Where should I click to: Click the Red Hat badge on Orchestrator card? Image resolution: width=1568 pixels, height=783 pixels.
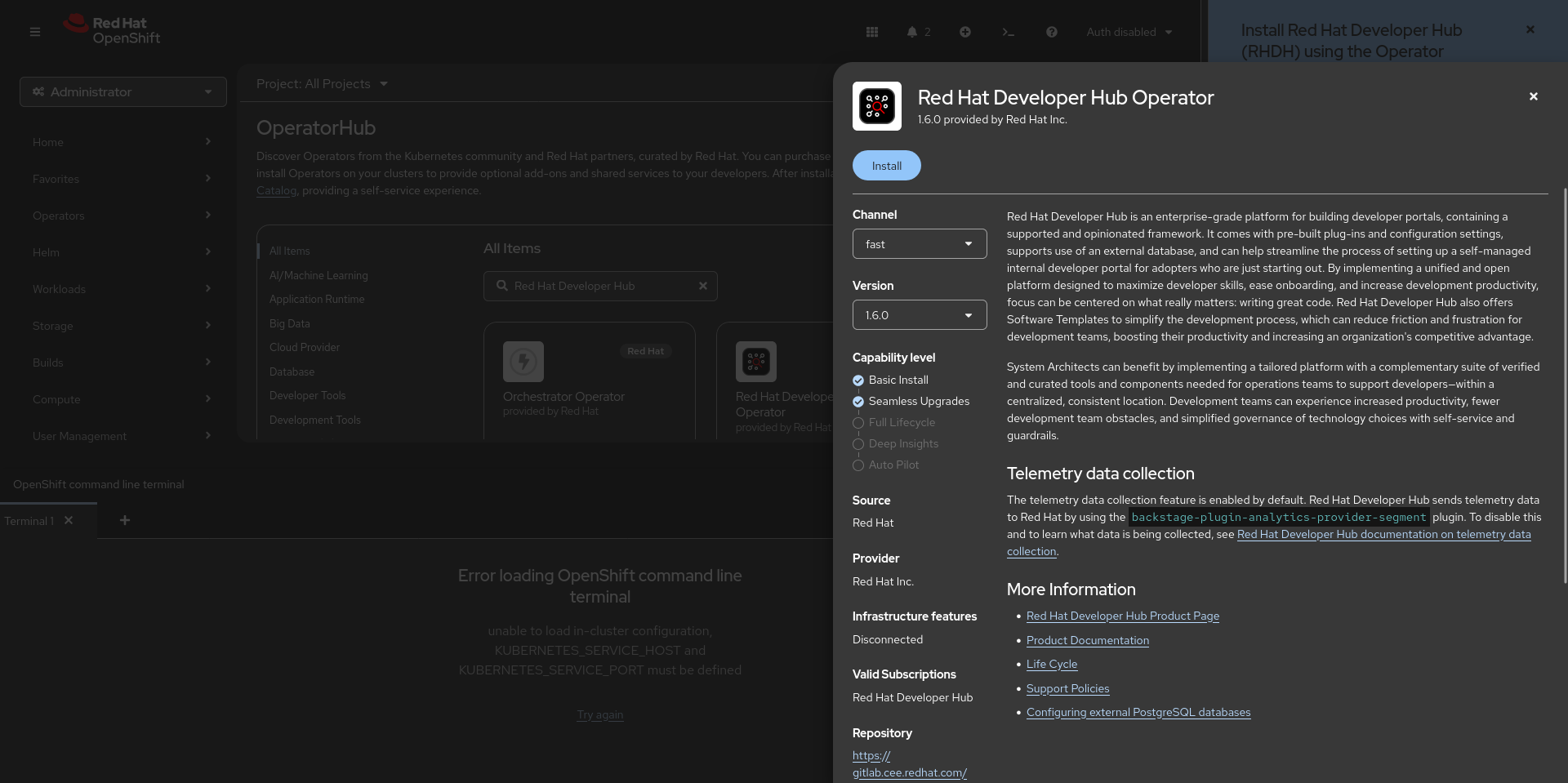[x=645, y=351]
